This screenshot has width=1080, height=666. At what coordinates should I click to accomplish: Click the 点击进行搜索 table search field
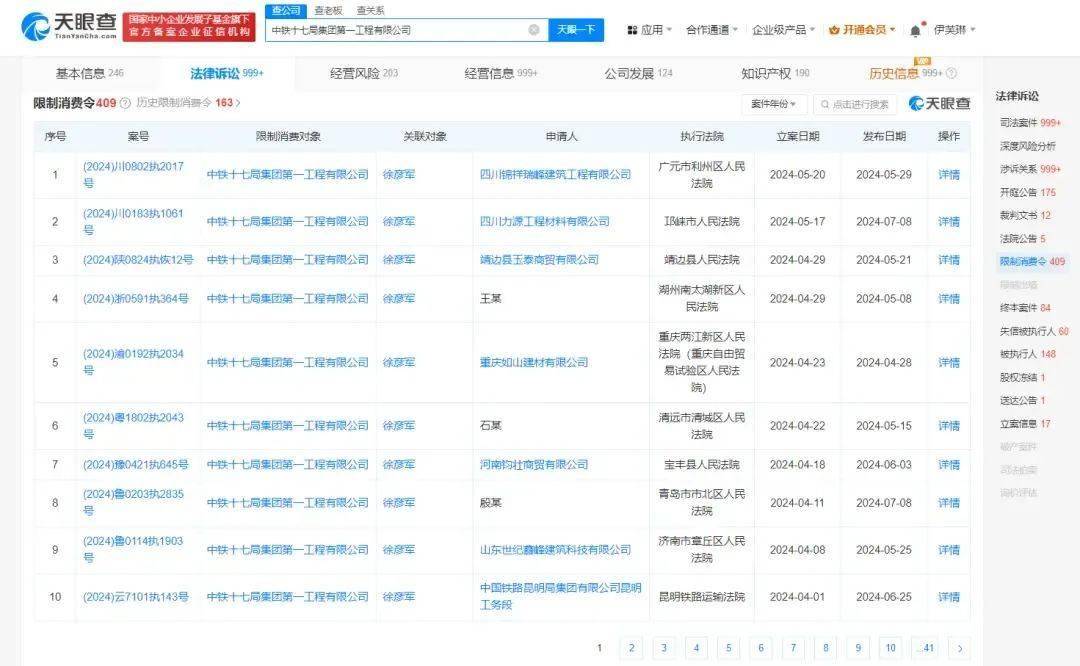[855, 104]
